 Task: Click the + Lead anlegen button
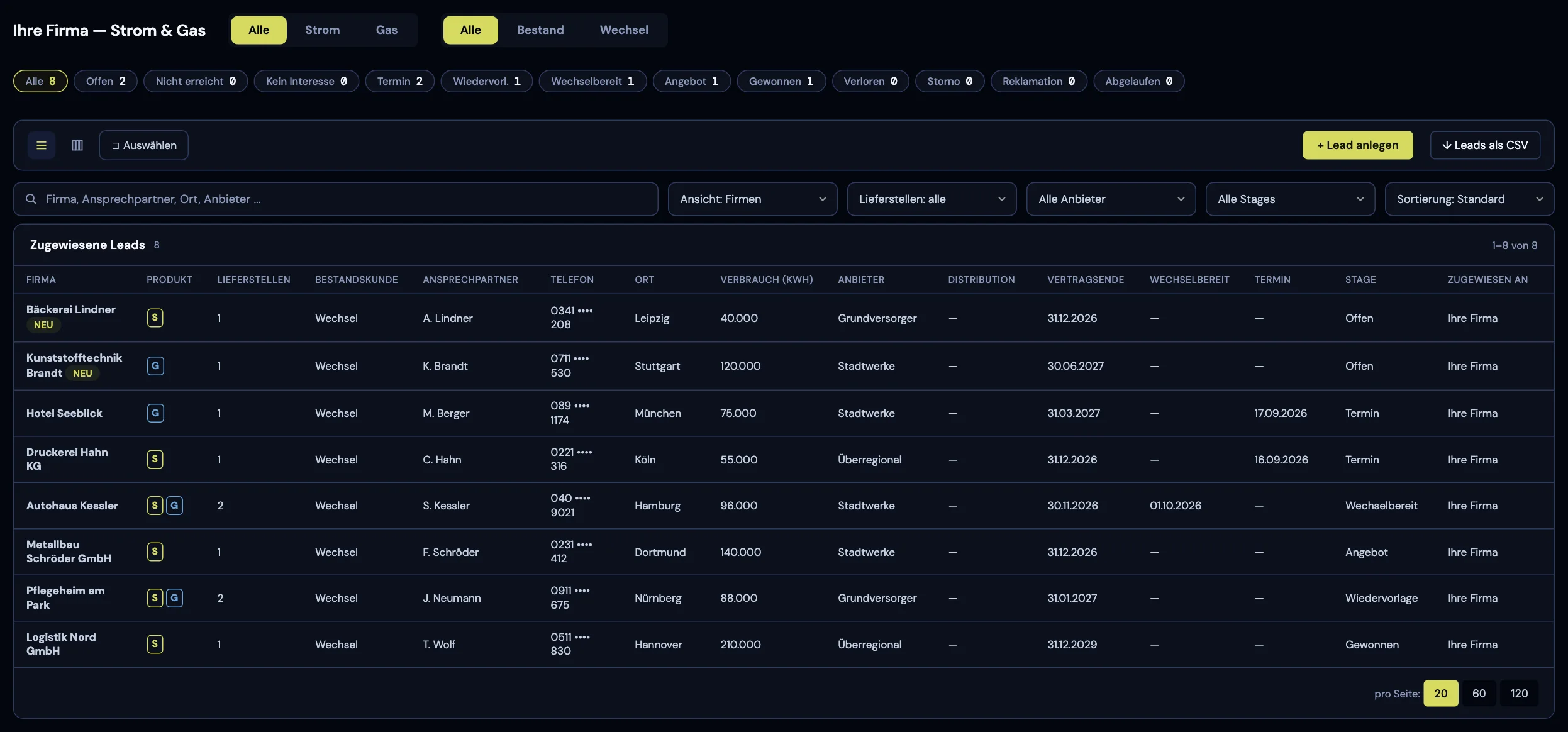[1357, 145]
